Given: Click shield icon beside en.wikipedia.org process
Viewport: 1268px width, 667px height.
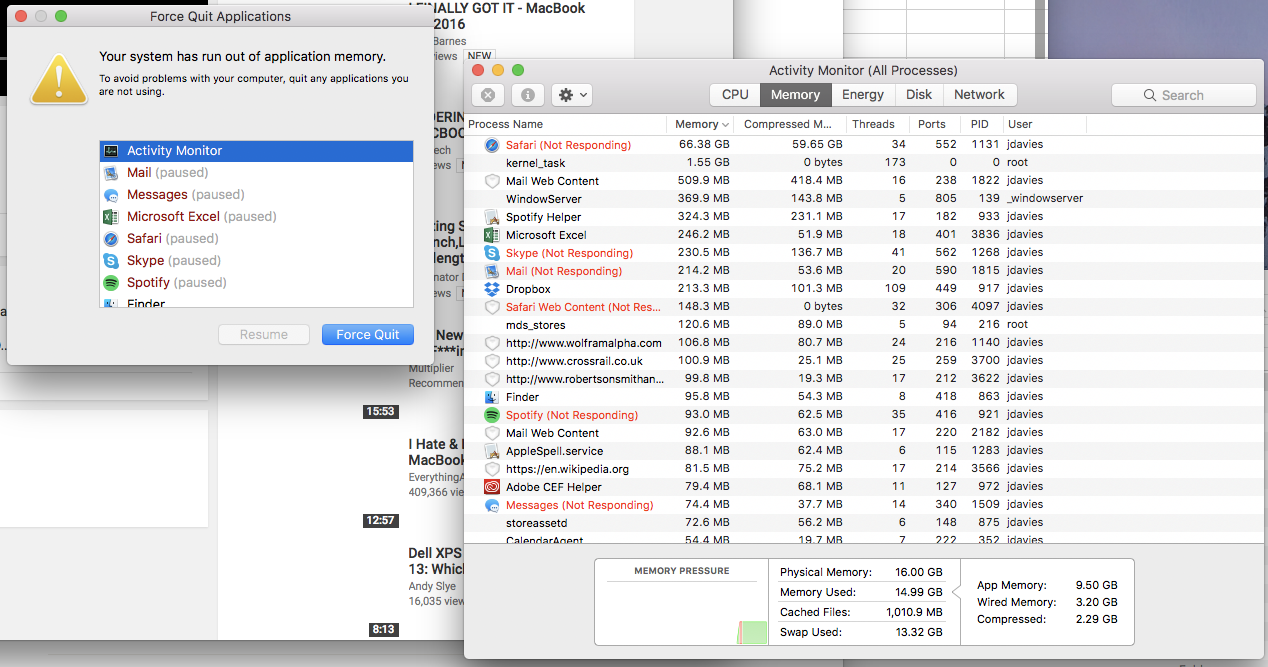Looking at the screenshot, I should pos(492,469).
